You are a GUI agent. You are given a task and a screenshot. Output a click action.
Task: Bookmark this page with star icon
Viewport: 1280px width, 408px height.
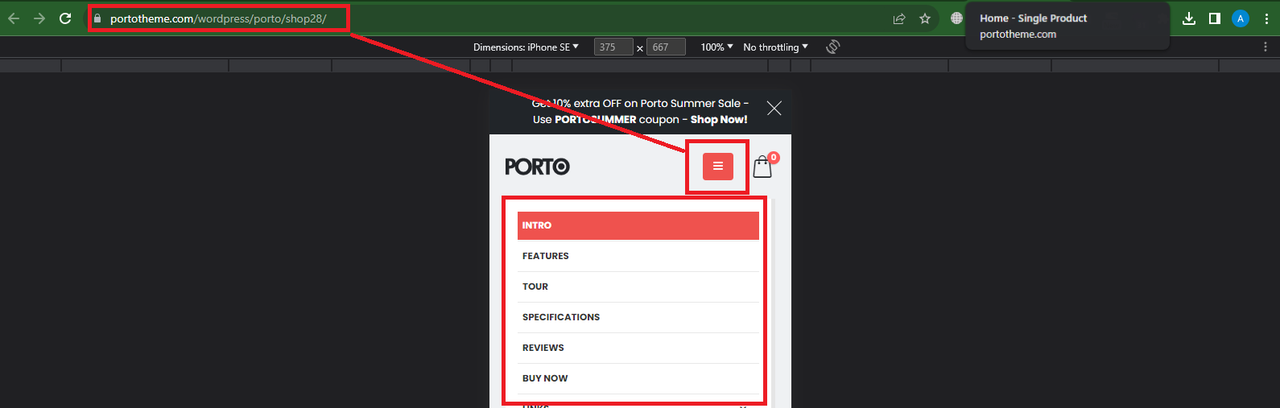tap(925, 18)
